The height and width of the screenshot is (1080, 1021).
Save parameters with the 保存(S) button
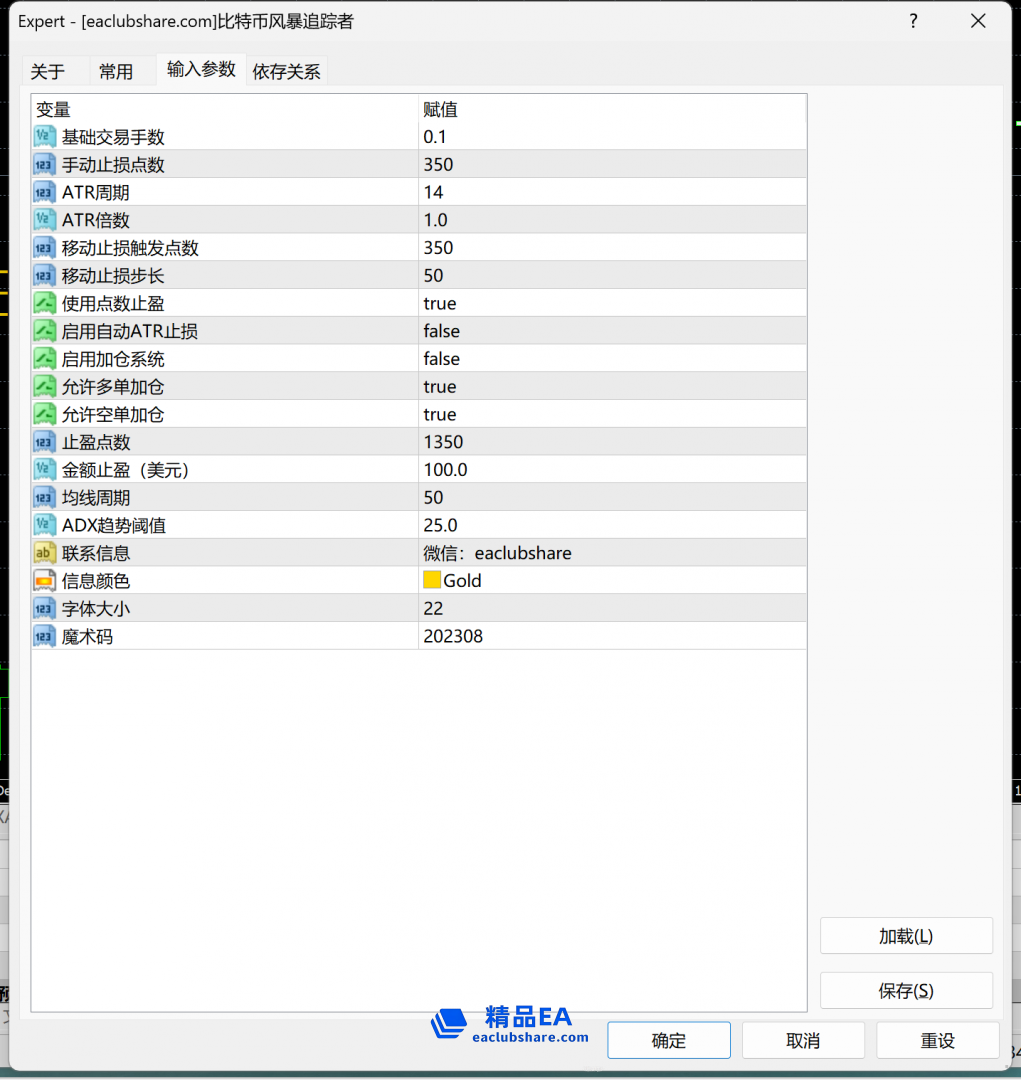click(x=905, y=990)
